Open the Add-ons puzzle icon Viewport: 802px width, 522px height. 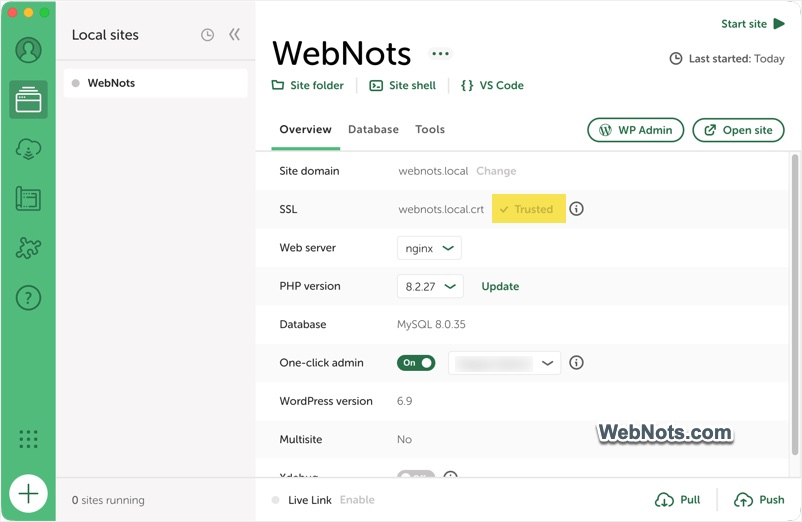[28, 248]
